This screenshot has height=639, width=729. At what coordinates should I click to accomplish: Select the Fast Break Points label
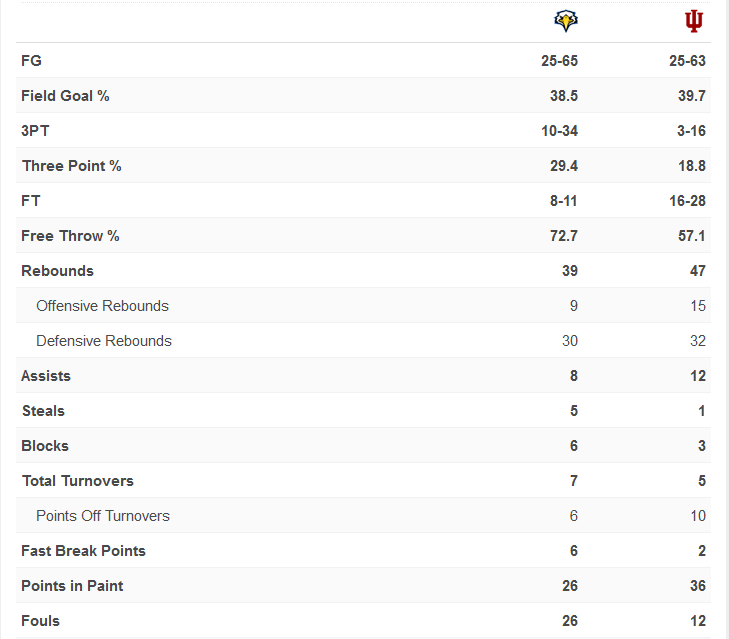tap(83, 551)
